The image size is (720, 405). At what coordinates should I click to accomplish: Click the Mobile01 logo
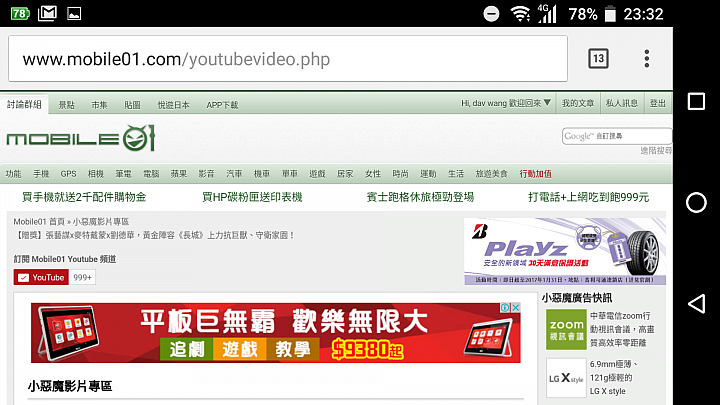point(81,138)
